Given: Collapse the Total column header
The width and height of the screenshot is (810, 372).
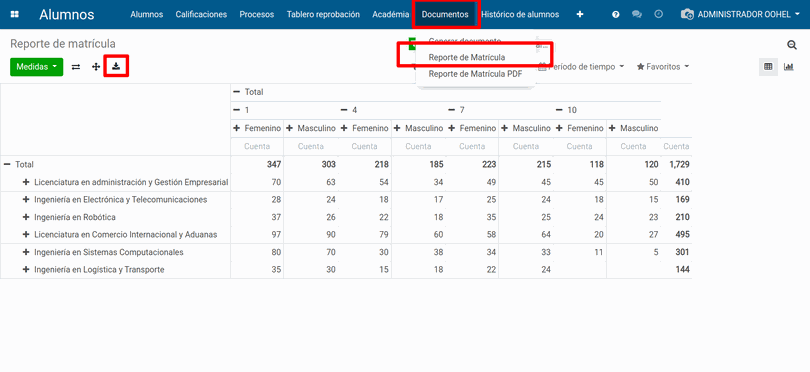Looking at the screenshot, I should pyautogui.click(x=237, y=92).
